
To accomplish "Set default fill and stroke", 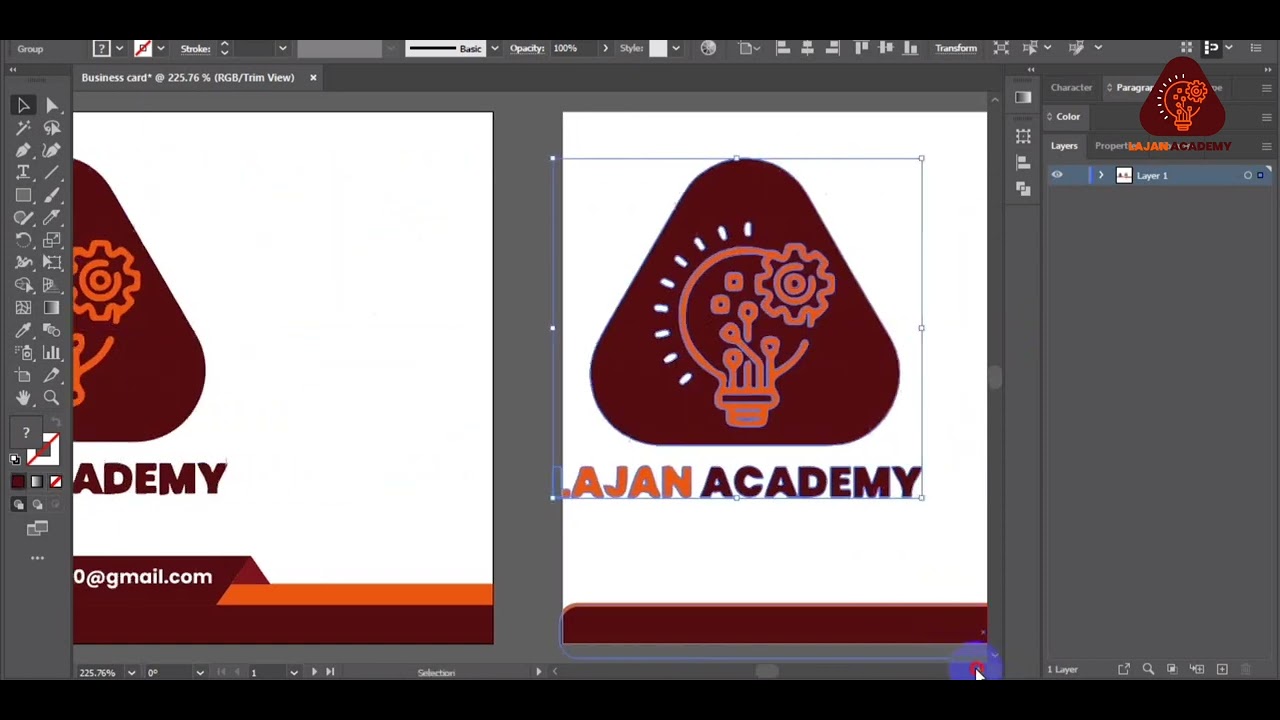I will (x=15, y=460).
